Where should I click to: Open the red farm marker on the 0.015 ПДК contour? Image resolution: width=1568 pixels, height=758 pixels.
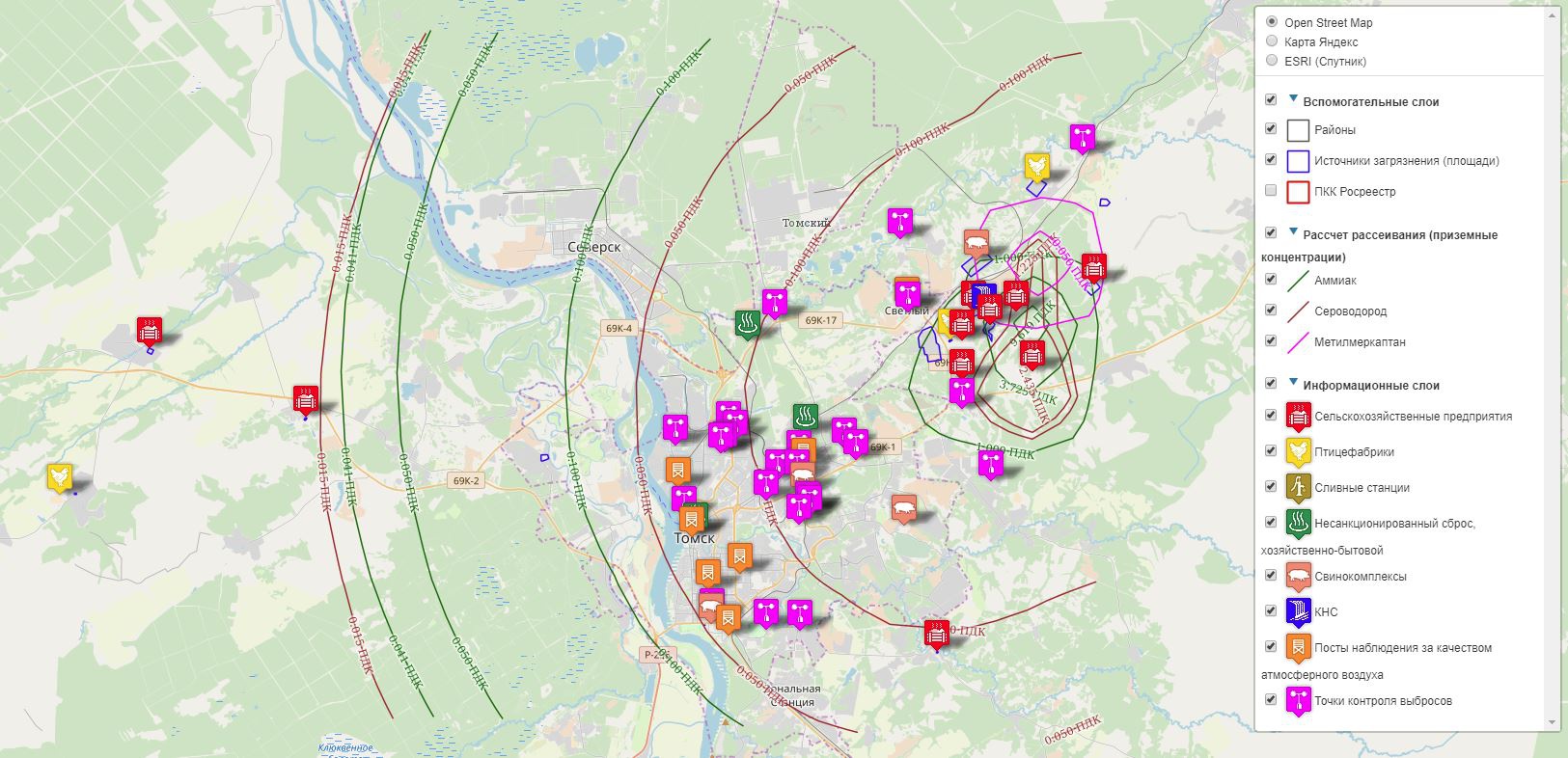pos(306,399)
